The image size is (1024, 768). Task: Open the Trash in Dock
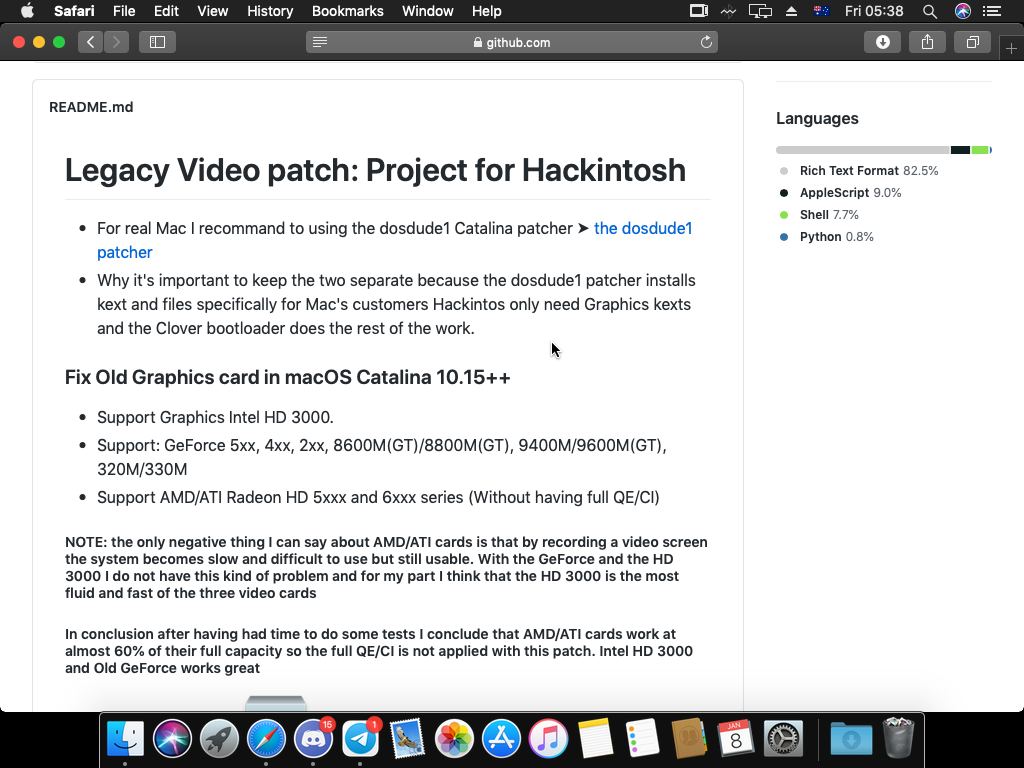tap(899, 739)
